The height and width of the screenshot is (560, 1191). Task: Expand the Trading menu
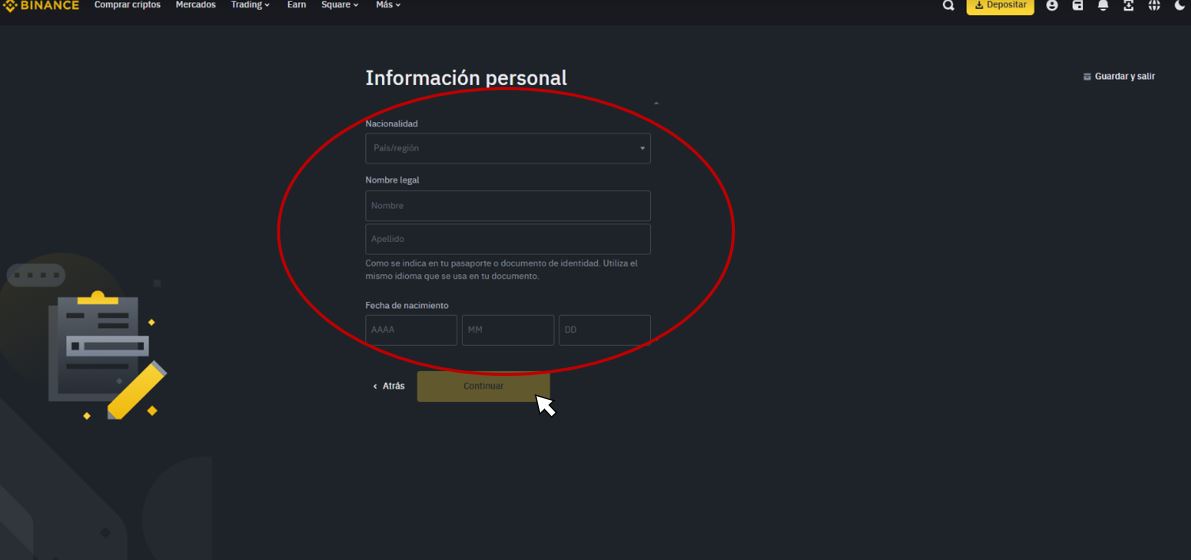coord(249,6)
